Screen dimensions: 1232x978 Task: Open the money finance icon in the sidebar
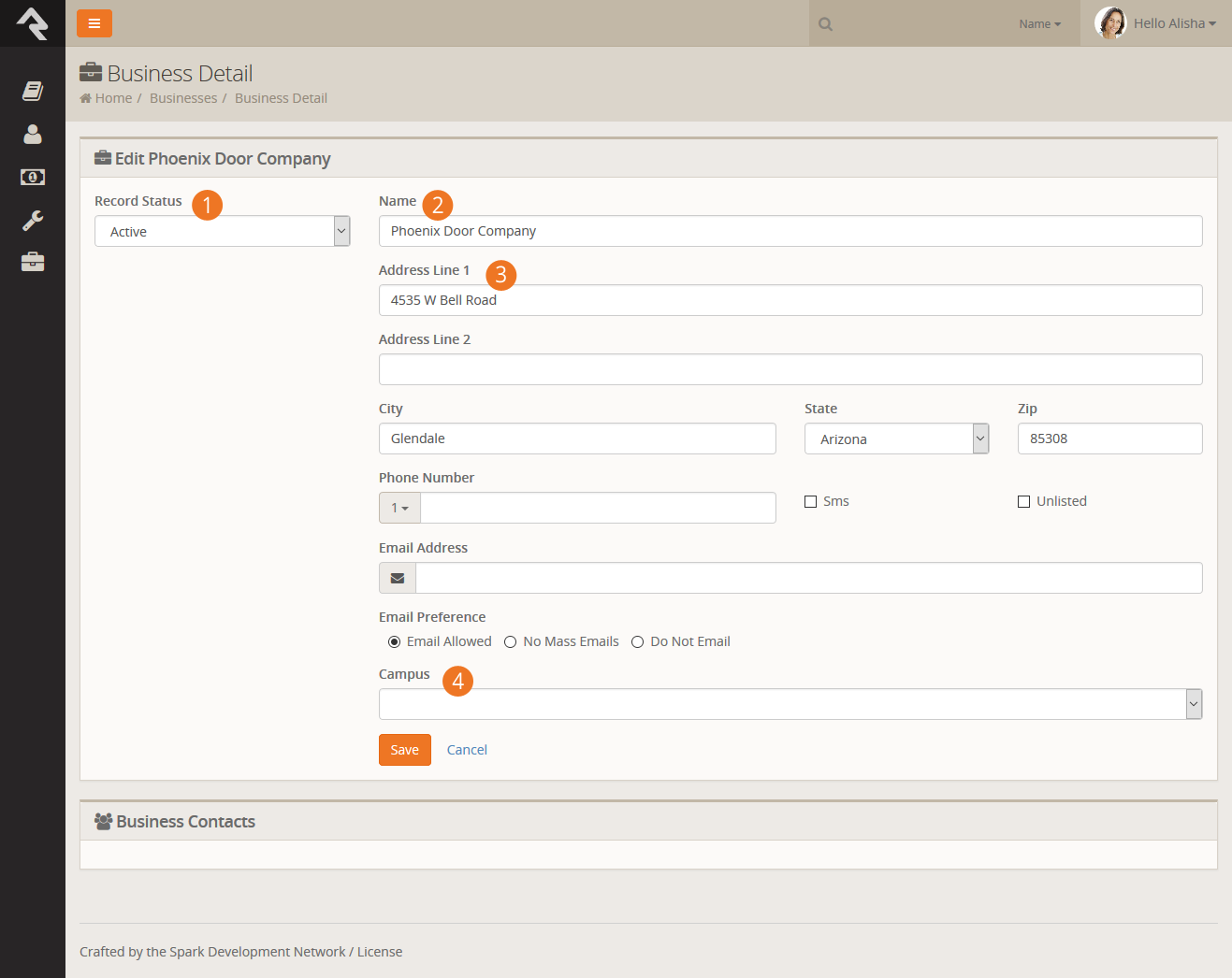(33, 177)
